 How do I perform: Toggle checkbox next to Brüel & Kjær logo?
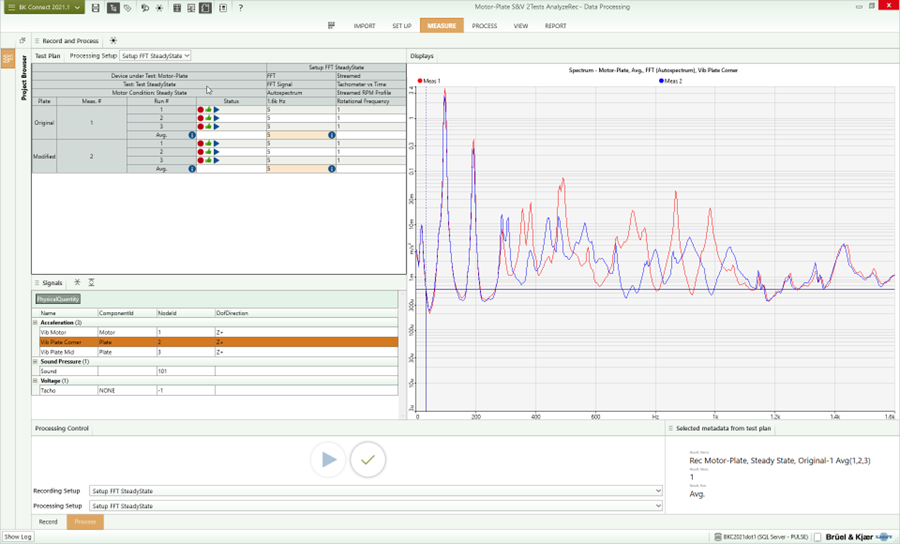tap(818, 537)
